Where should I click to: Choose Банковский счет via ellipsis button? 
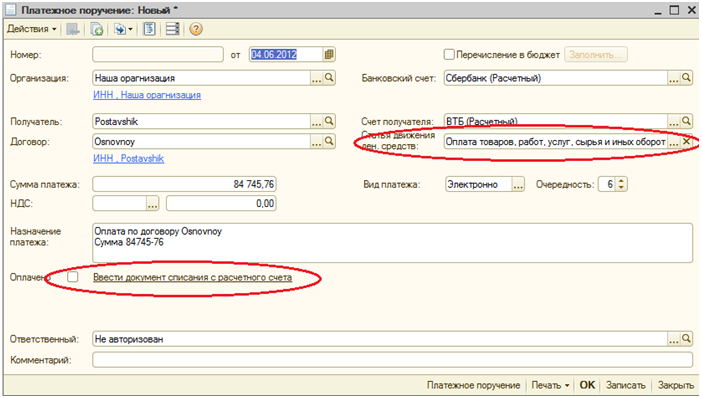click(673, 78)
